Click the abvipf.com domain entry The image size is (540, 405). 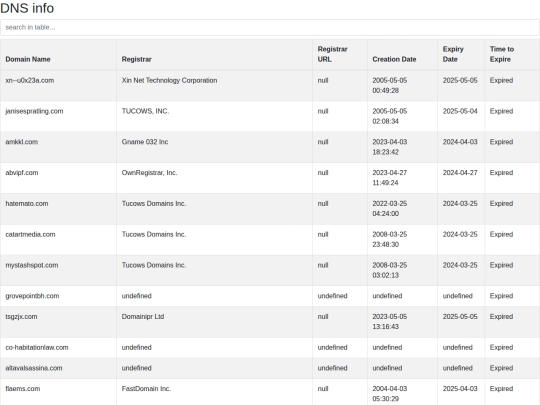pos(22,173)
